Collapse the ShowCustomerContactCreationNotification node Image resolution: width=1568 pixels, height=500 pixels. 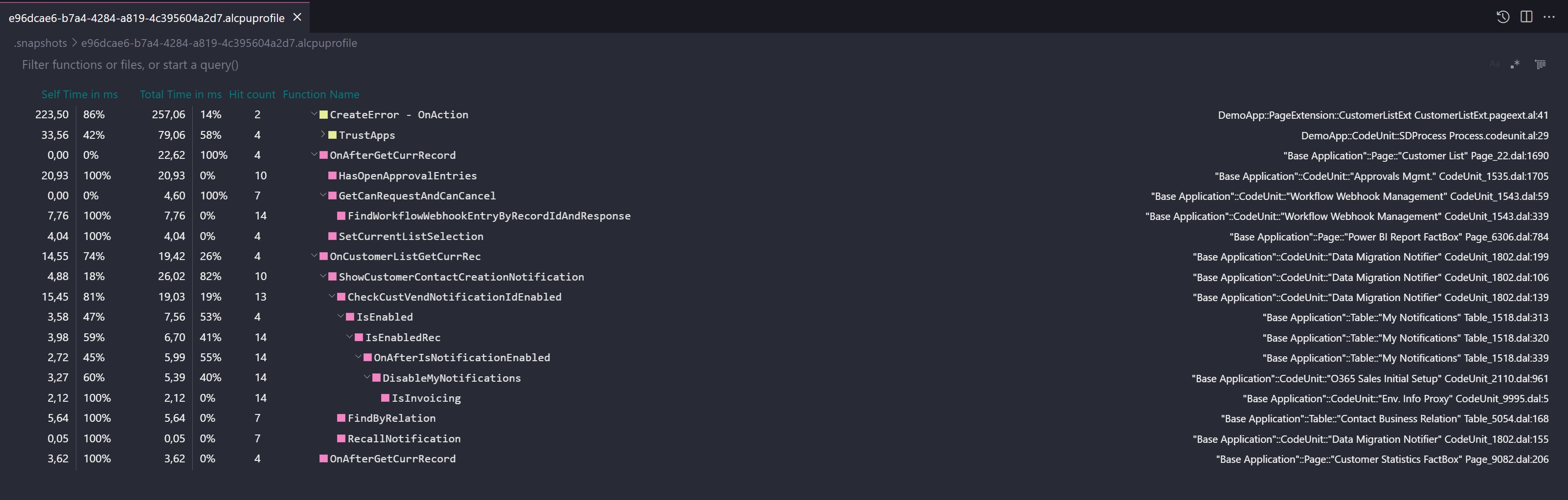323,276
